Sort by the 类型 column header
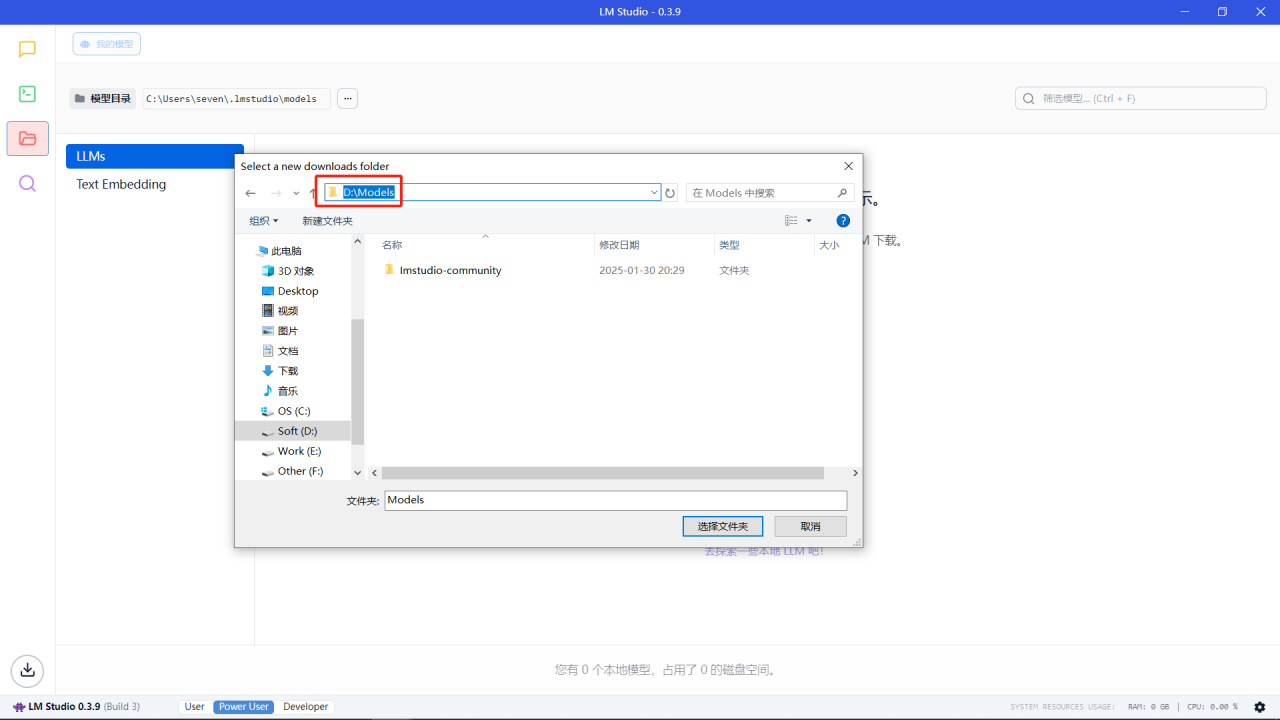The height and width of the screenshot is (720, 1280). [x=729, y=245]
